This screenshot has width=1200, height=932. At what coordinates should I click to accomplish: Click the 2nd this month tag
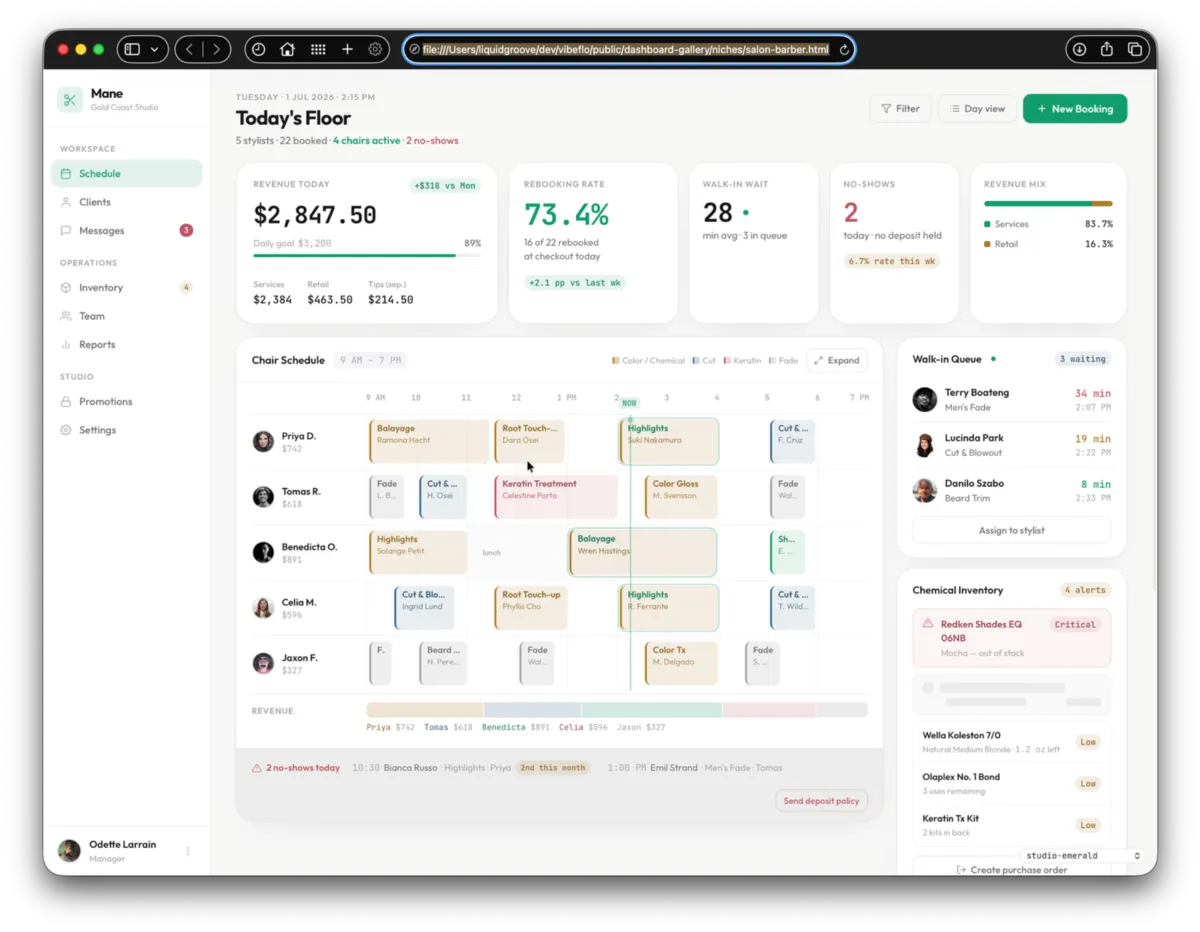tap(553, 768)
